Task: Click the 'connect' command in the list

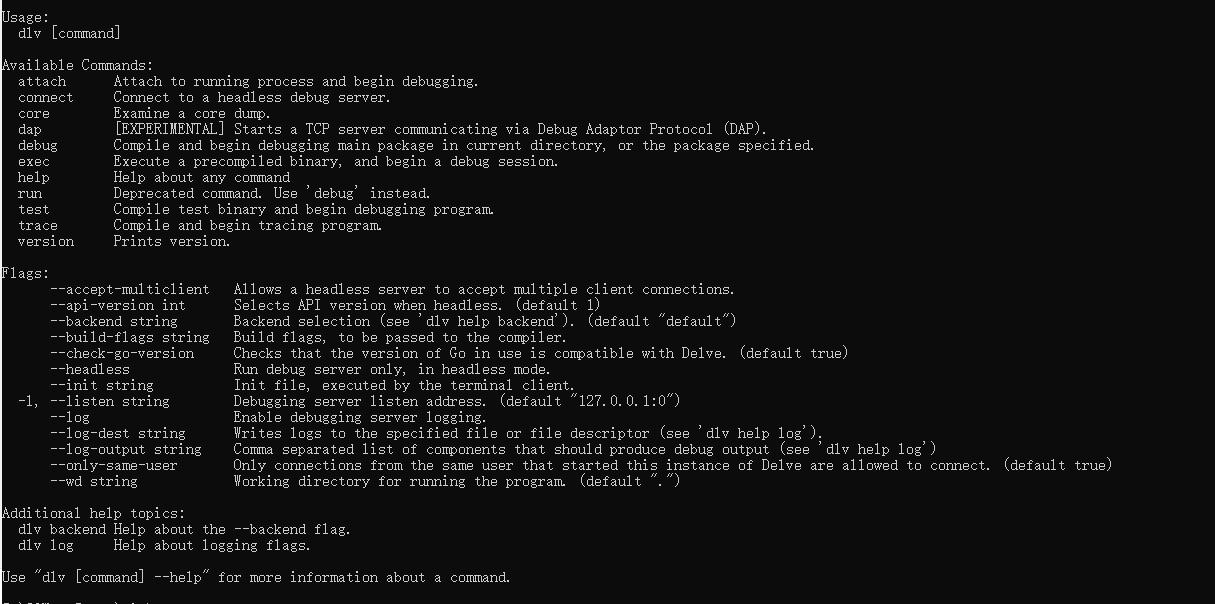Action: pos(46,97)
